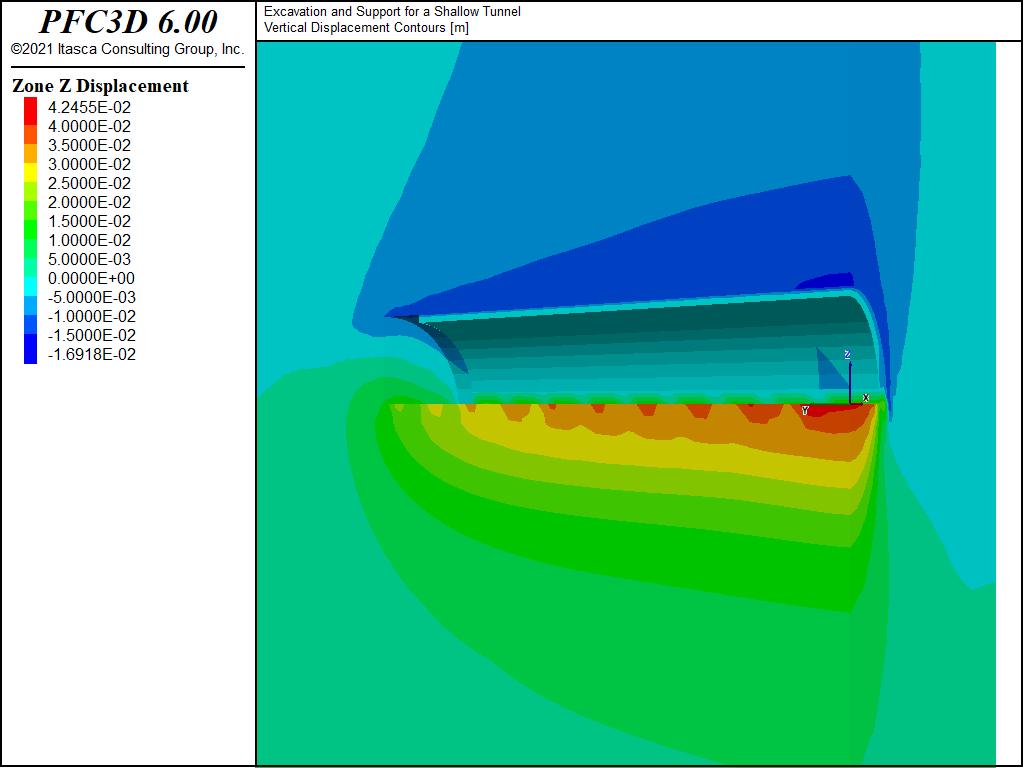Click legend value 4.2455E-02

[89, 107]
